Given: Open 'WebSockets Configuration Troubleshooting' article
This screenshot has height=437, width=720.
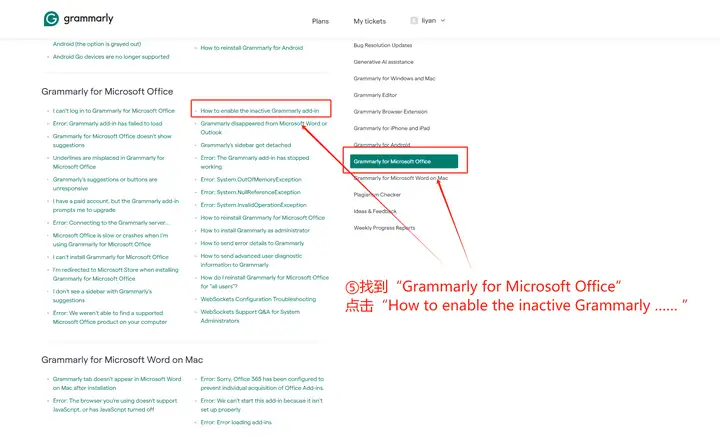Looking at the screenshot, I should (258, 299).
